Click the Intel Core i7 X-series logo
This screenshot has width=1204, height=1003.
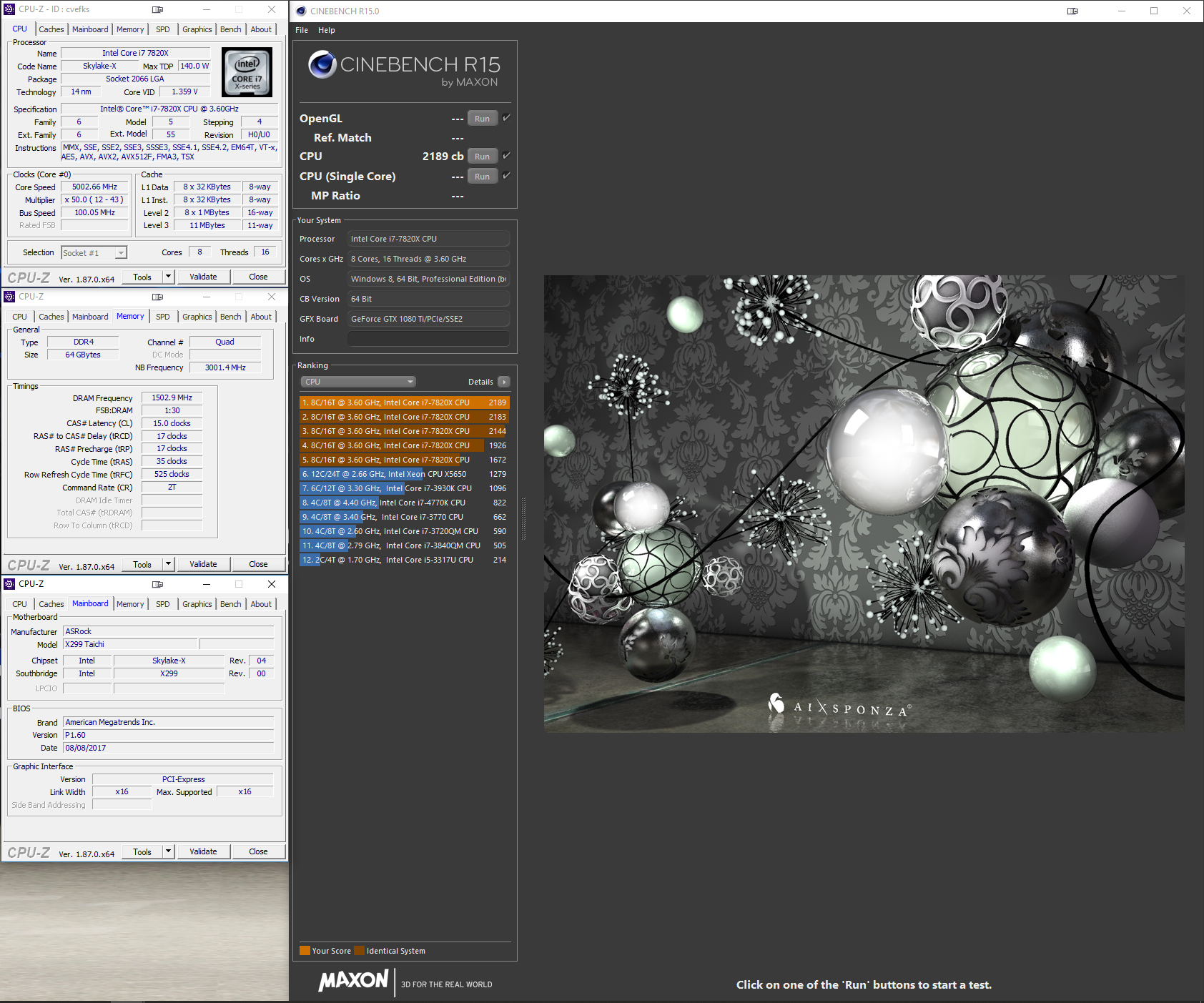pos(247,72)
